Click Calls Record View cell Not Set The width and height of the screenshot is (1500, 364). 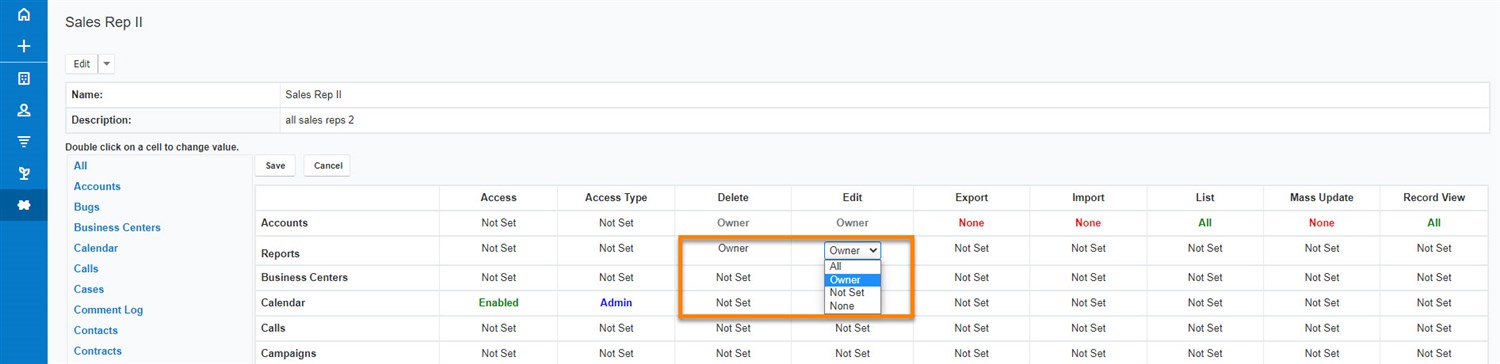(1434, 328)
